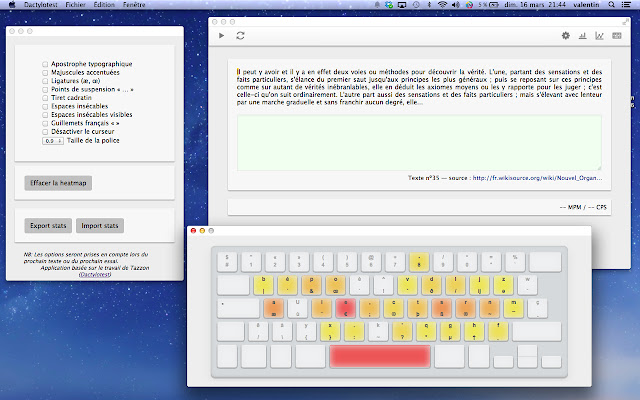Enable Guillemets français checkbox
Screen dimensions: 640x400
(45, 123)
